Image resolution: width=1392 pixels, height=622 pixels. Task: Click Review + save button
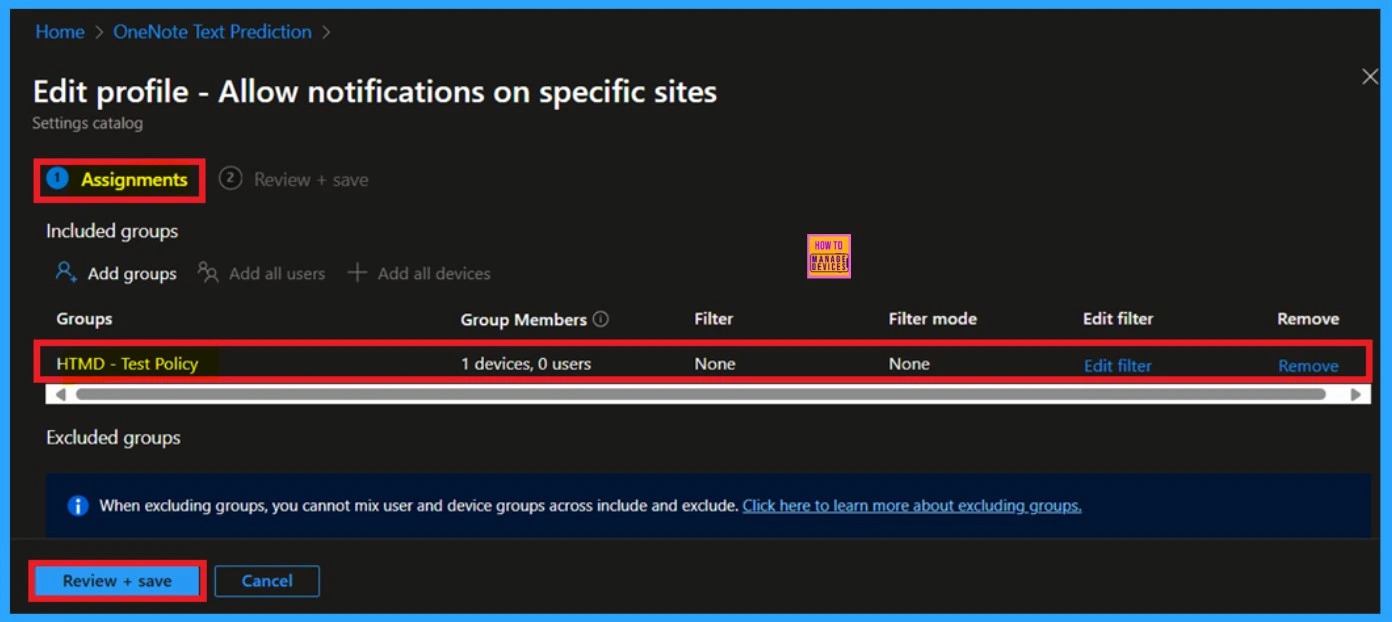tap(117, 581)
